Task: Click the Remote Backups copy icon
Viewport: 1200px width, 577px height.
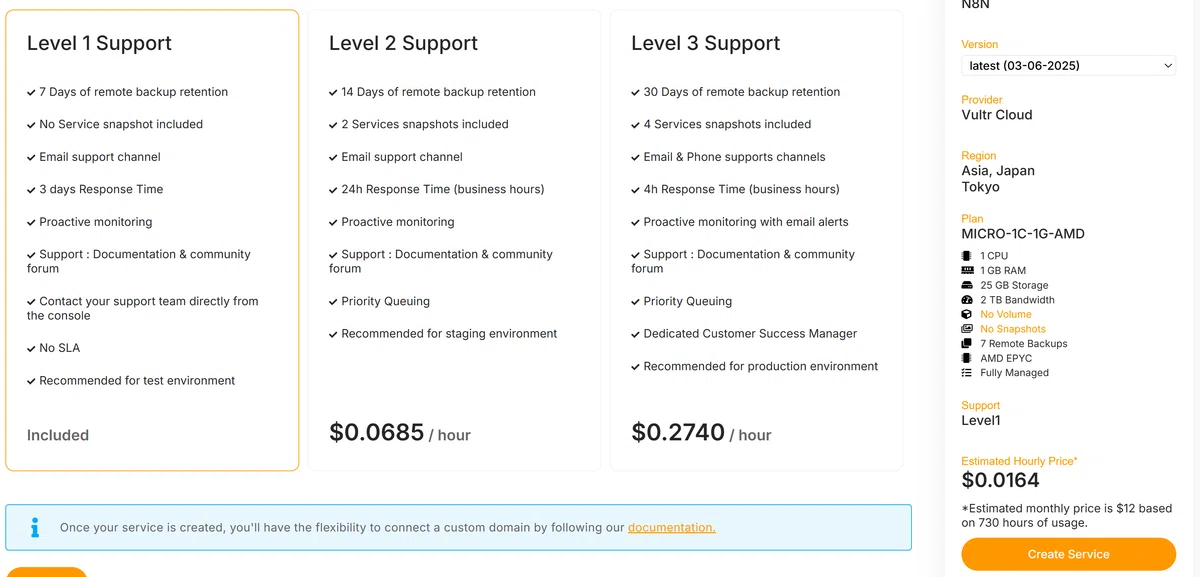Action: 966,343
